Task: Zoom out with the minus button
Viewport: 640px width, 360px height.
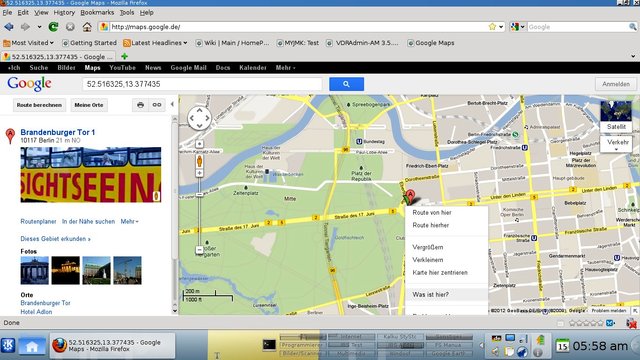Action: [x=199, y=250]
